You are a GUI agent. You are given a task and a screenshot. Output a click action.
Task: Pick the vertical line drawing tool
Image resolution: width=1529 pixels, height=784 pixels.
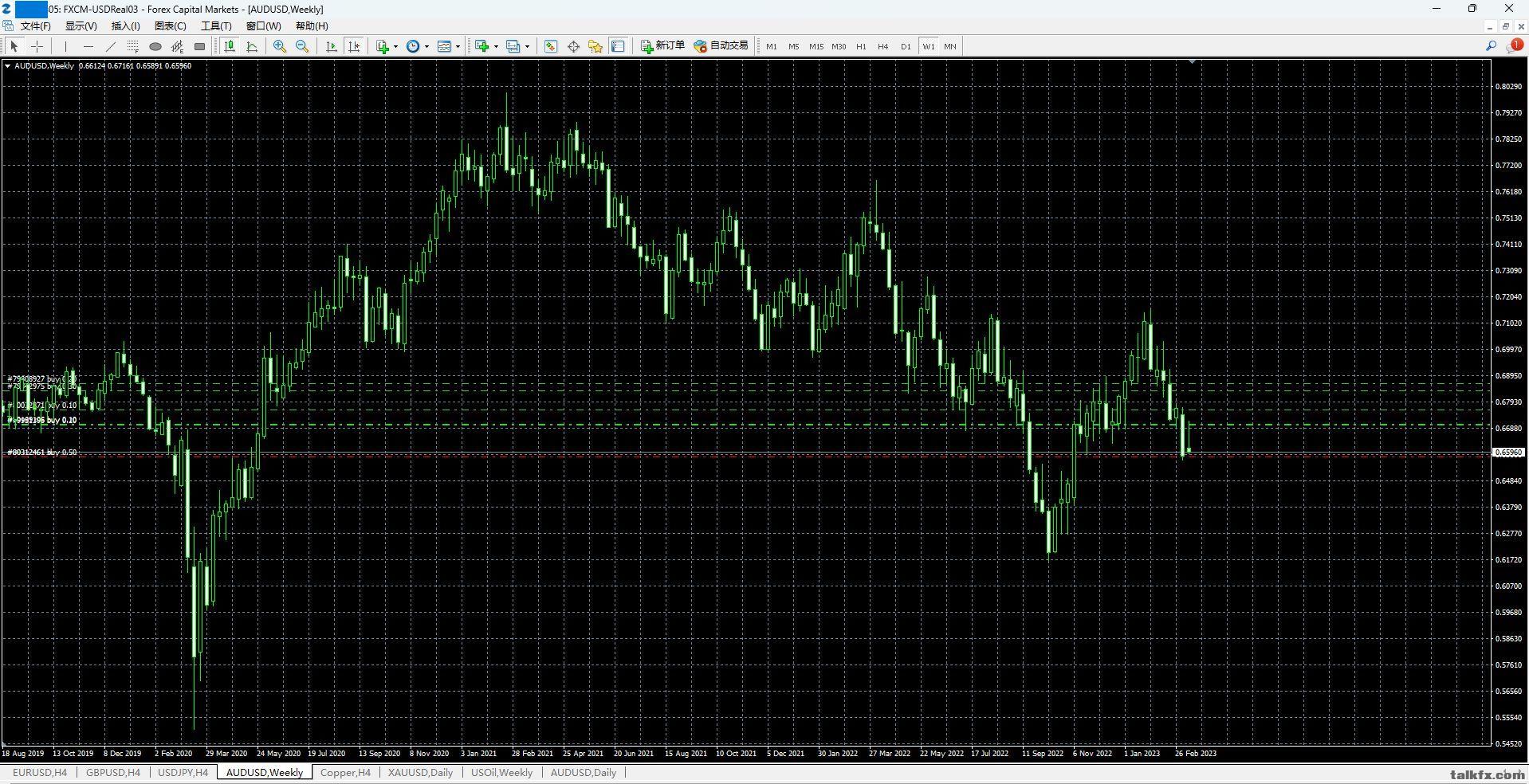click(66, 46)
